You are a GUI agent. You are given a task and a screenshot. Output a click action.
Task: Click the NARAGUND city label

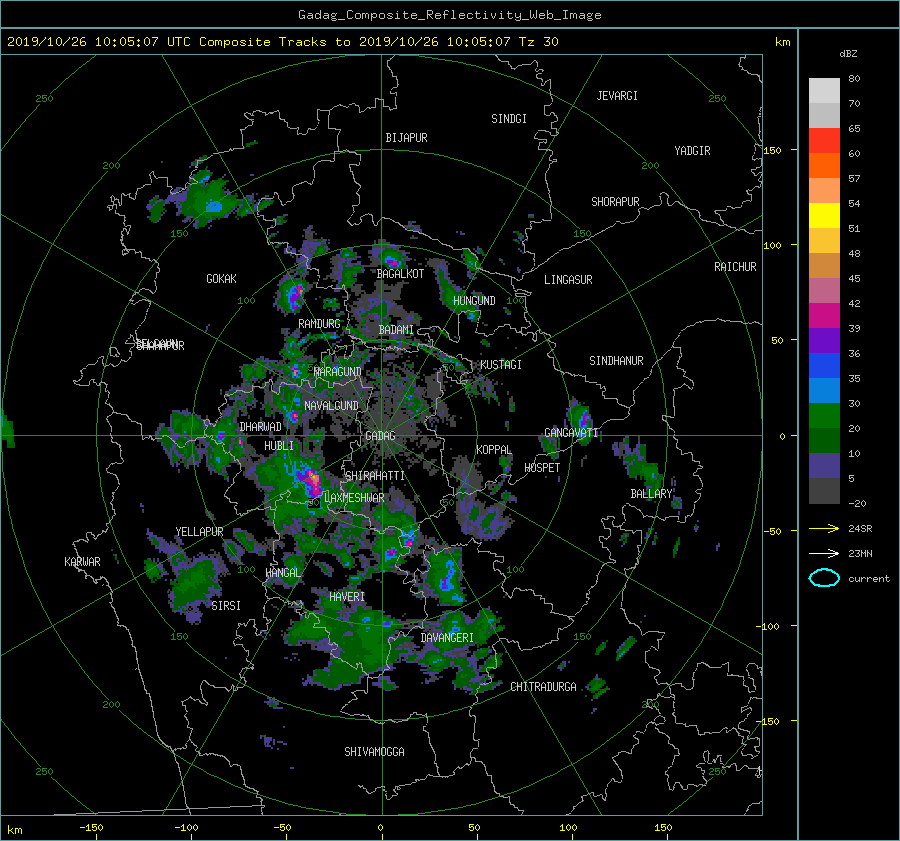coord(338,372)
